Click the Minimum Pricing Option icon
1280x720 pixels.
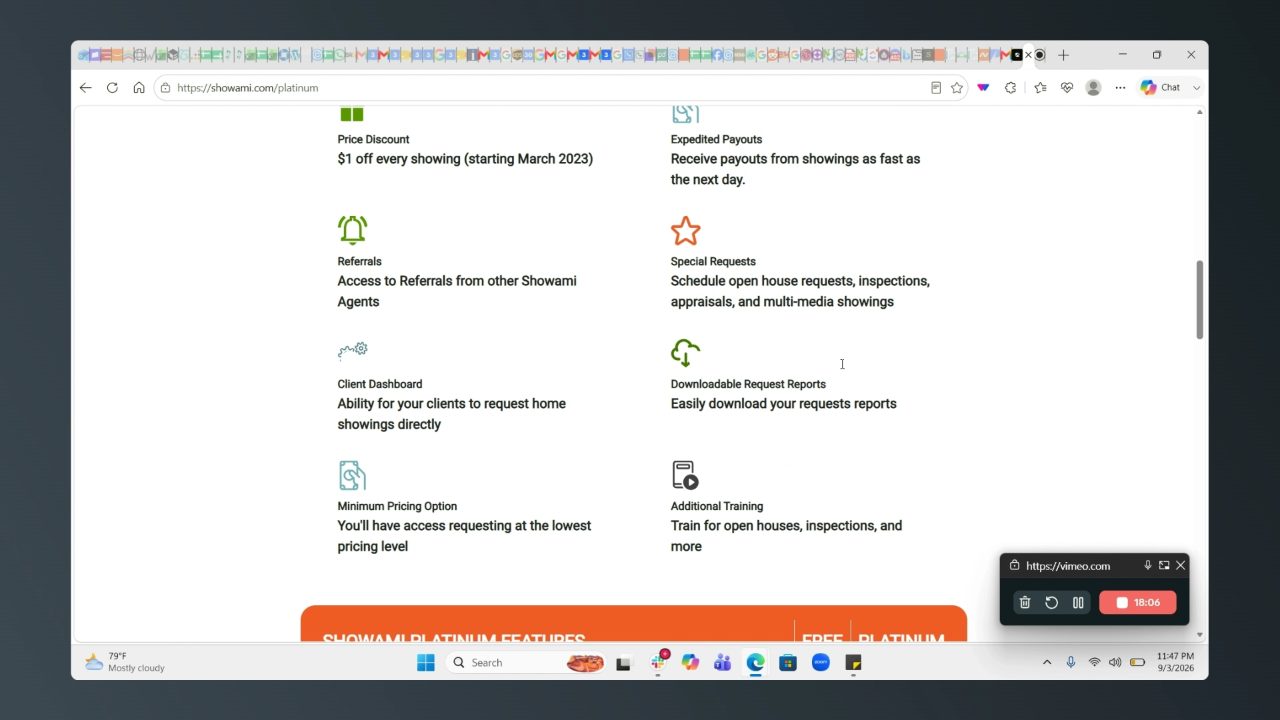pyautogui.click(x=352, y=475)
